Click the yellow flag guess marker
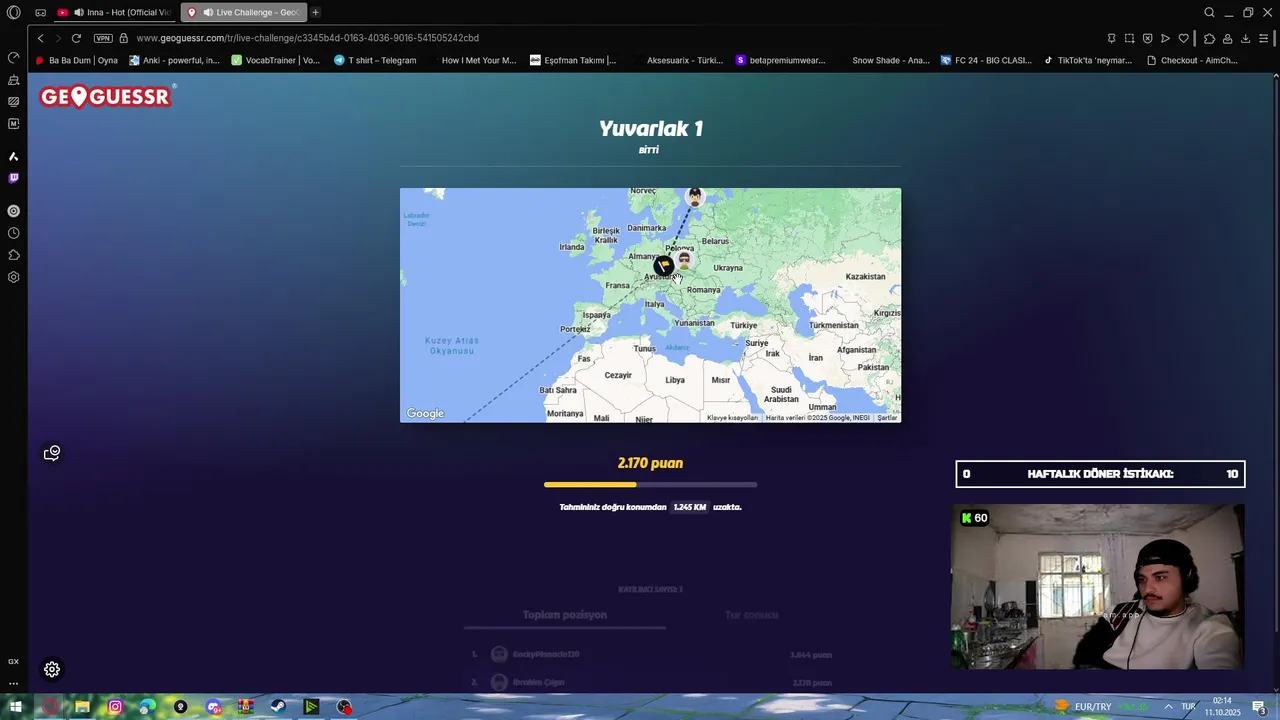This screenshot has height=720, width=1280. click(x=663, y=266)
